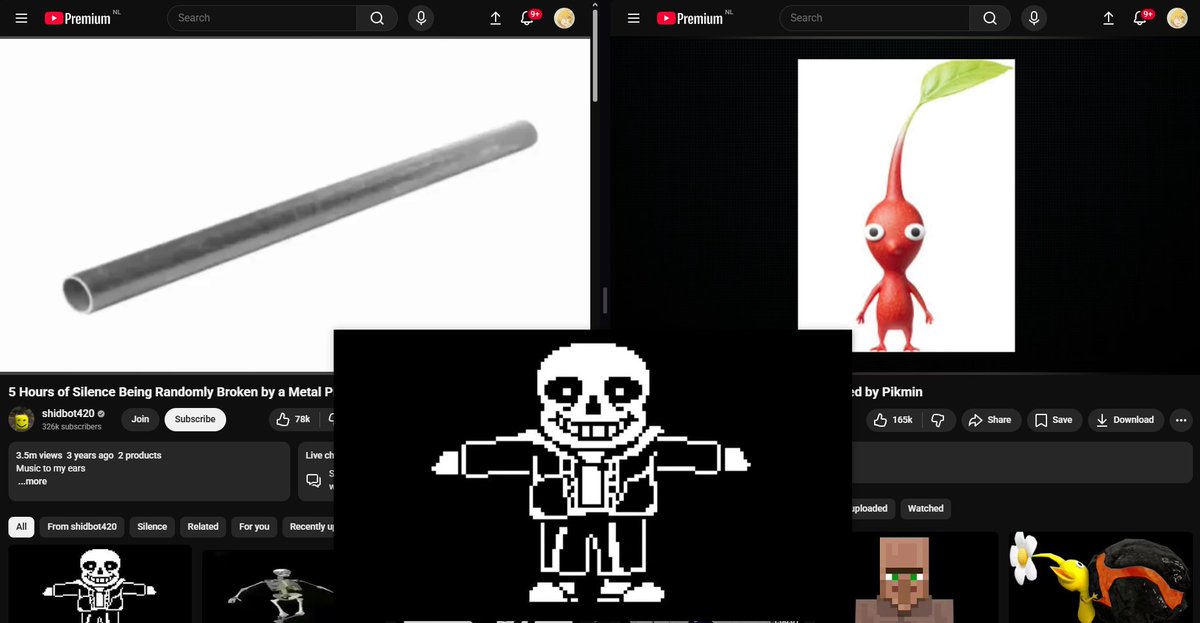
Task: Share the Pikmin video
Action: [991, 420]
